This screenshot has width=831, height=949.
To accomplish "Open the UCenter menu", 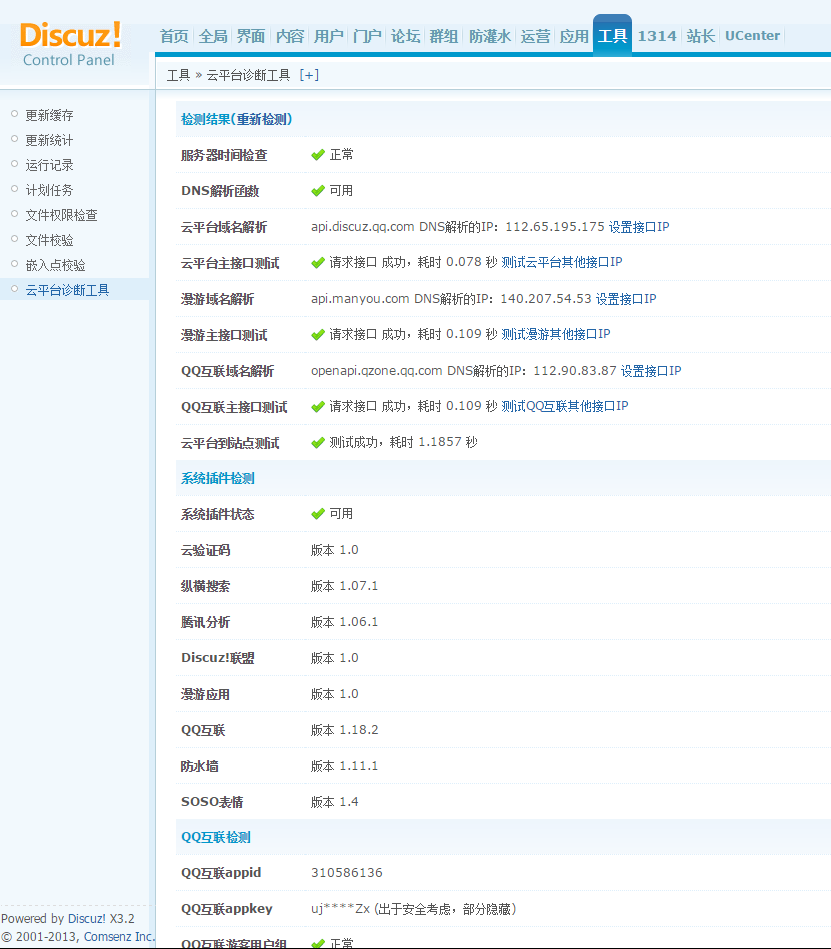I will point(752,36).
